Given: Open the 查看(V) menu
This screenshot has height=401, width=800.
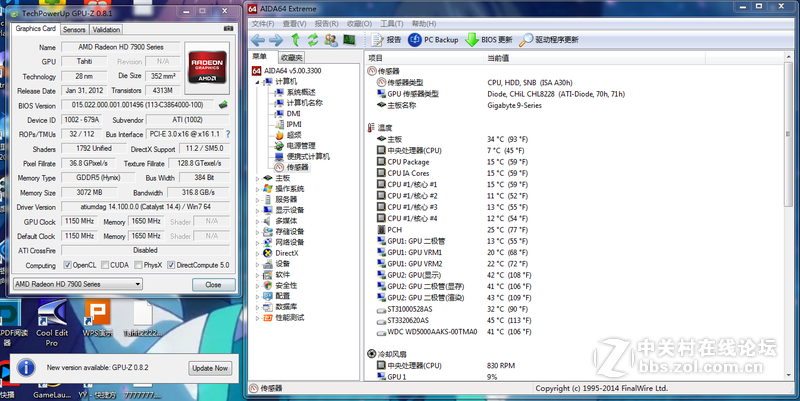Looking at the screenshot, I should (x=294, y=23).
